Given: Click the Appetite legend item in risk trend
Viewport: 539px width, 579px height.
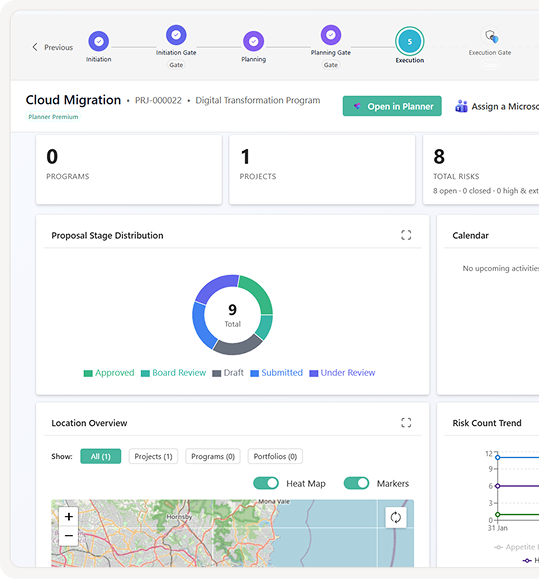Looking at the screenshot, I should pos(516,547).
